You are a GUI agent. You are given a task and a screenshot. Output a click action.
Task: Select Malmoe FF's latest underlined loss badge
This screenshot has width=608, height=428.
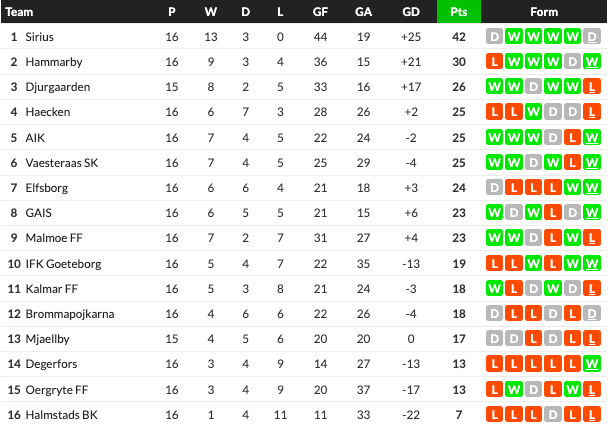point(592,238)
